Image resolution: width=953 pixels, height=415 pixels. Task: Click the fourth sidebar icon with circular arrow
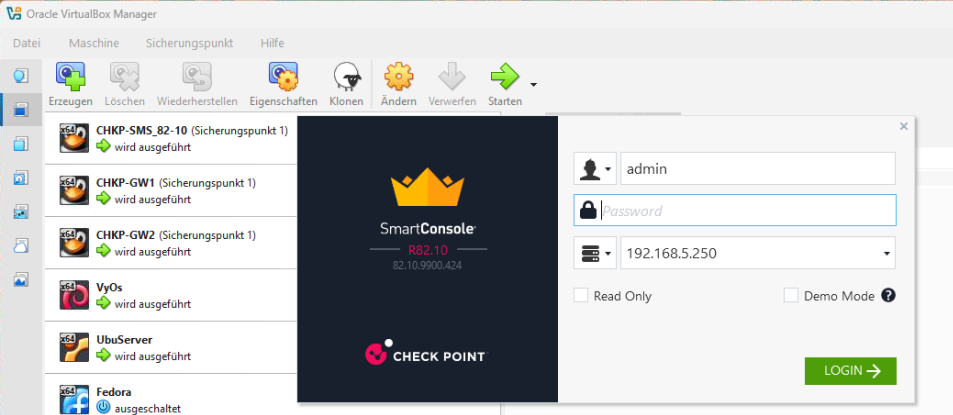point(21,178)
